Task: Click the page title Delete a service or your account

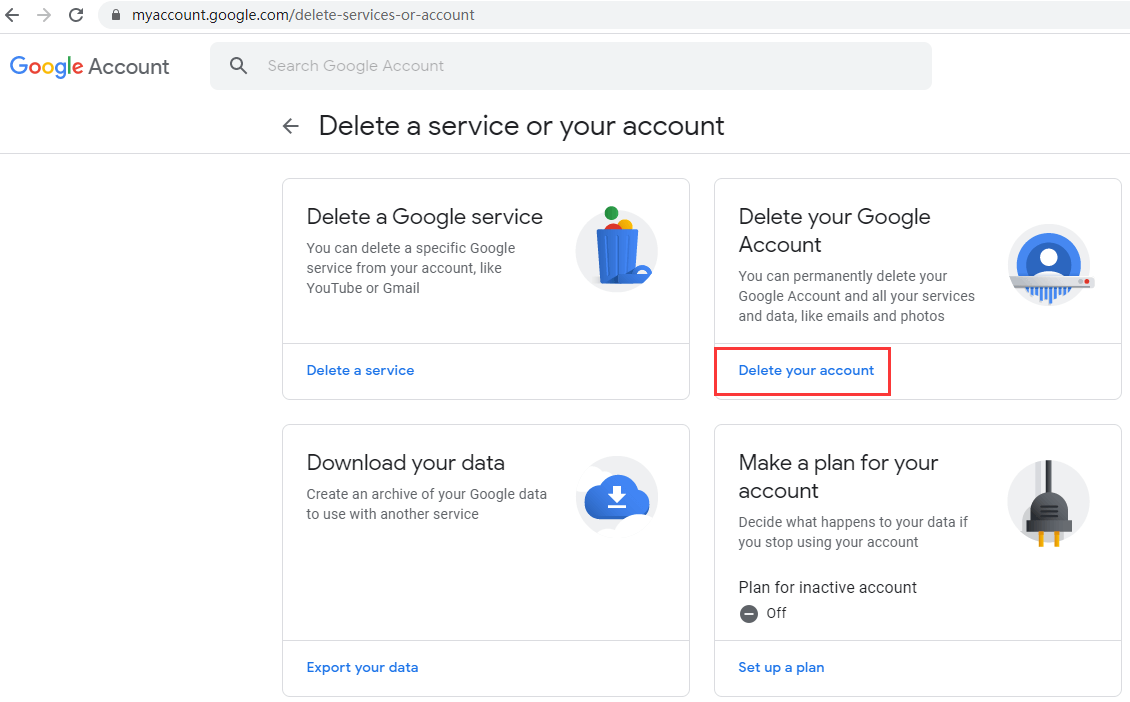Action: [521, 126]
